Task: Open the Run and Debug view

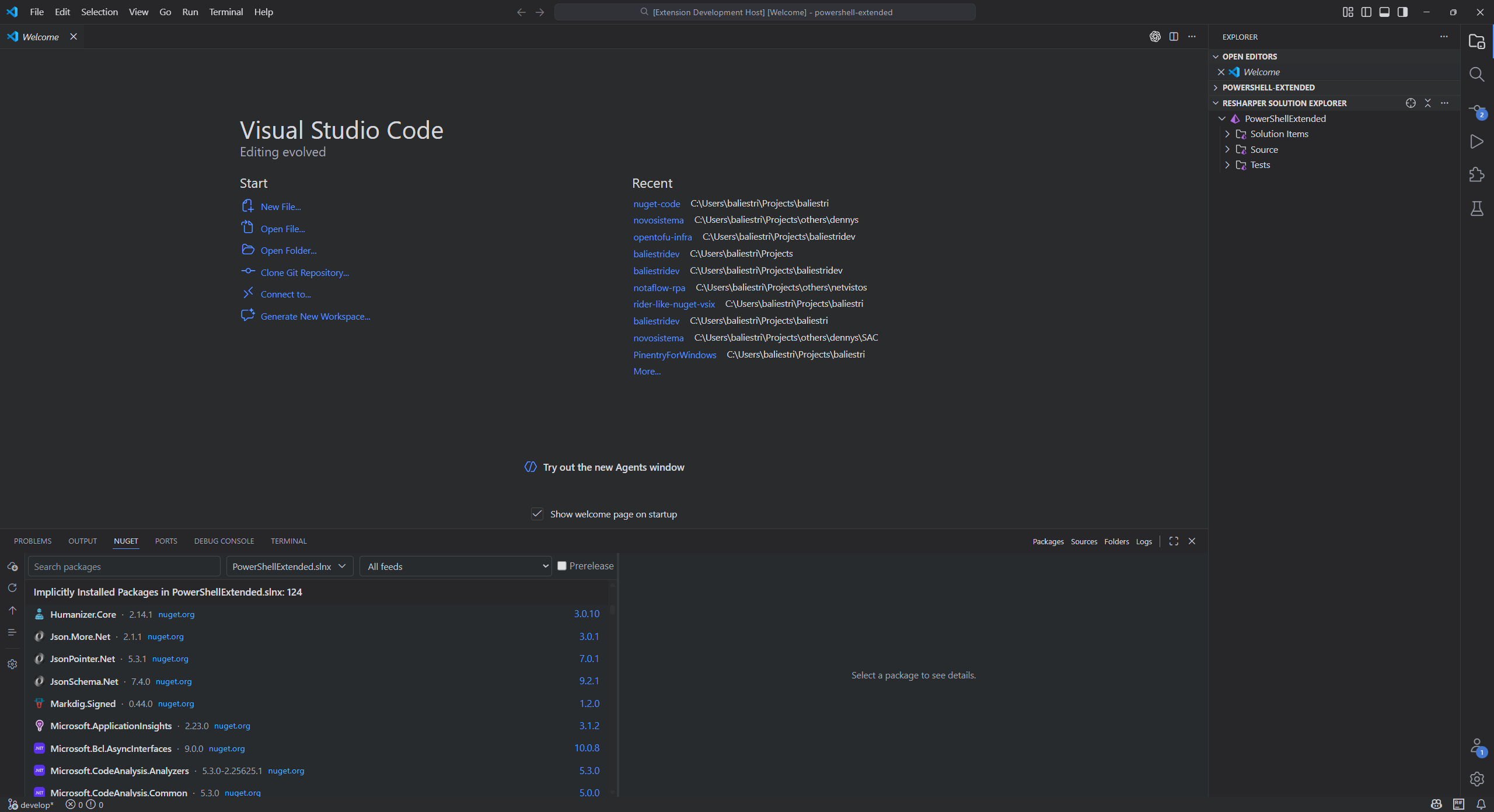Action: pyautogui.click(x=1476, y=142)
